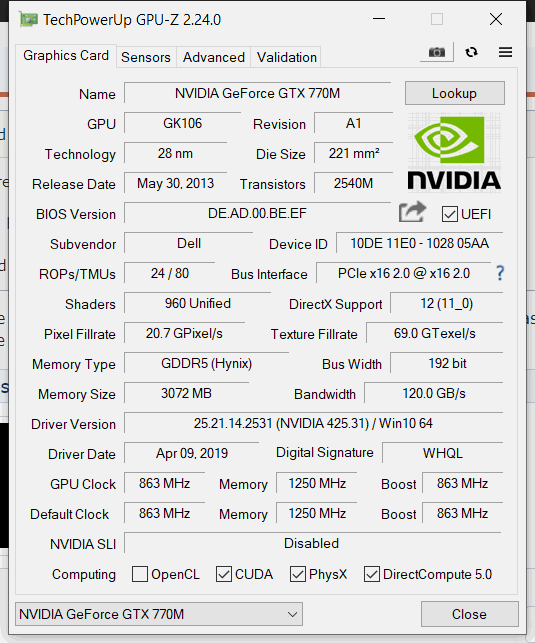This screenshot has width=535, height=643.
Task: Open the hamburger menu icon
Action: pos(505,52)
